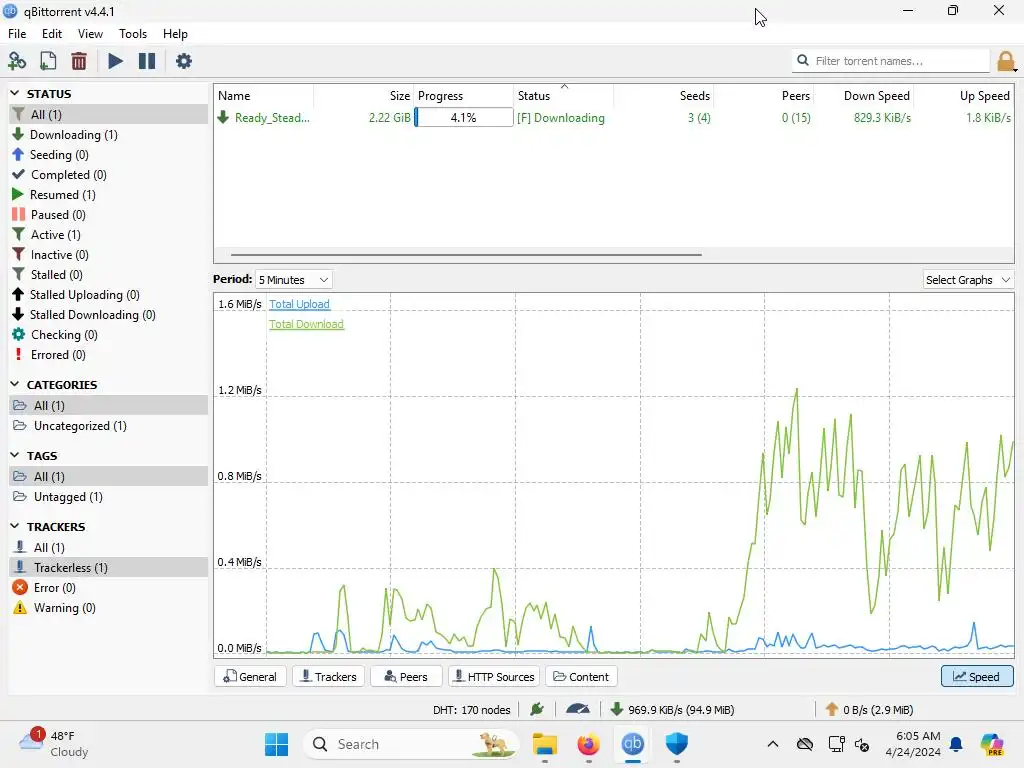The width and height of the screenshot is (1024, 768).
Task: Sort by the Down Speed column header
Action: pos(863,96)
